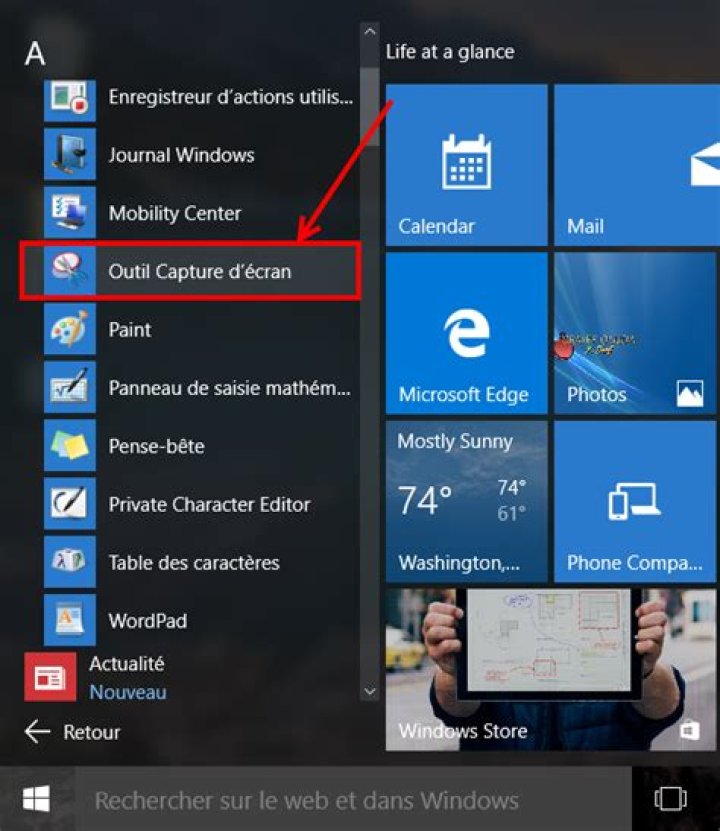Click the letter A section header
The height and width of the screenshot is (831, 720).
(35, 54)
